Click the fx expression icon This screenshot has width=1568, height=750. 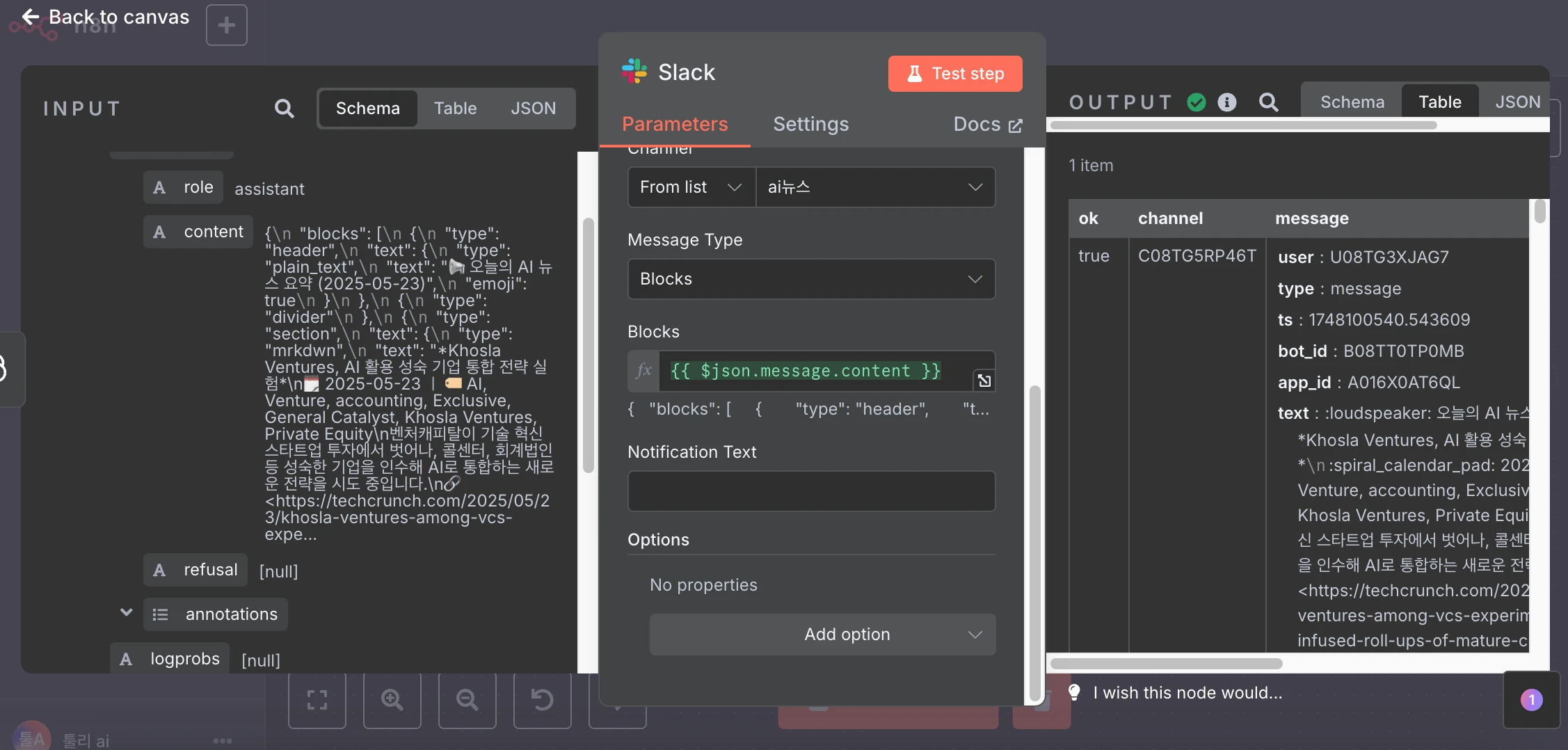(644, 371)
